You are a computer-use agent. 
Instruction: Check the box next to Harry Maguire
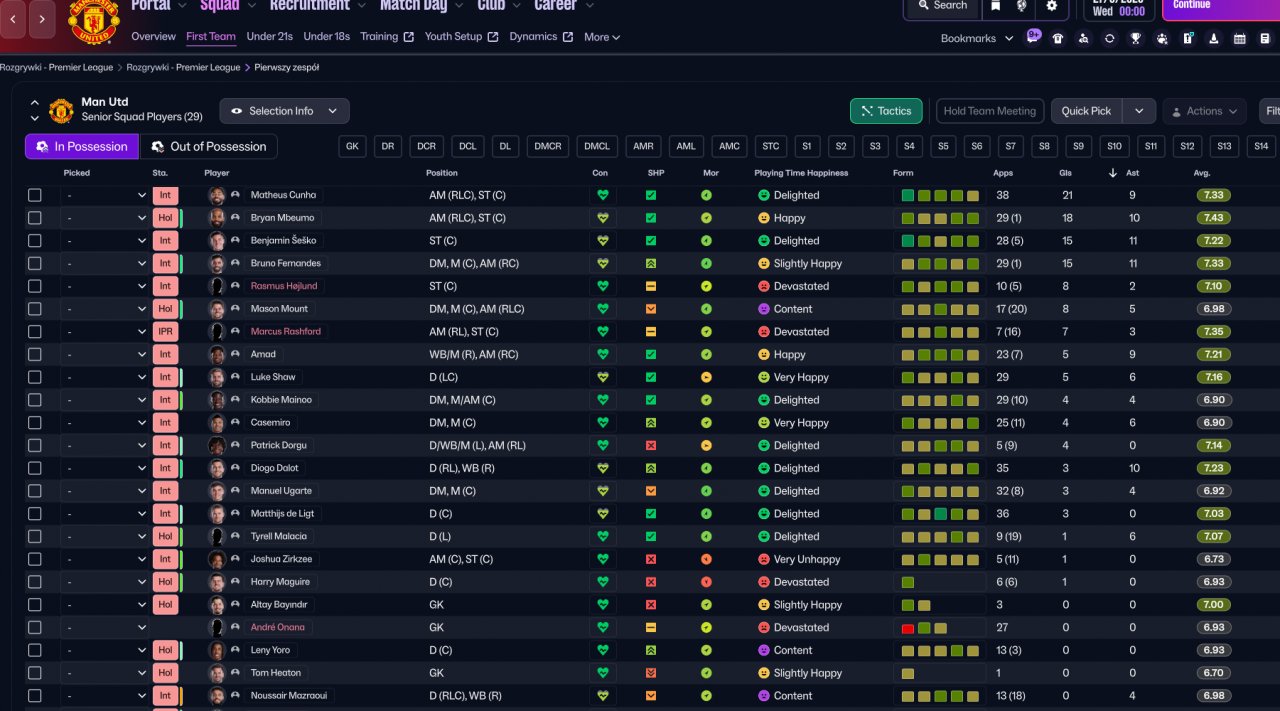click(35, 582)
